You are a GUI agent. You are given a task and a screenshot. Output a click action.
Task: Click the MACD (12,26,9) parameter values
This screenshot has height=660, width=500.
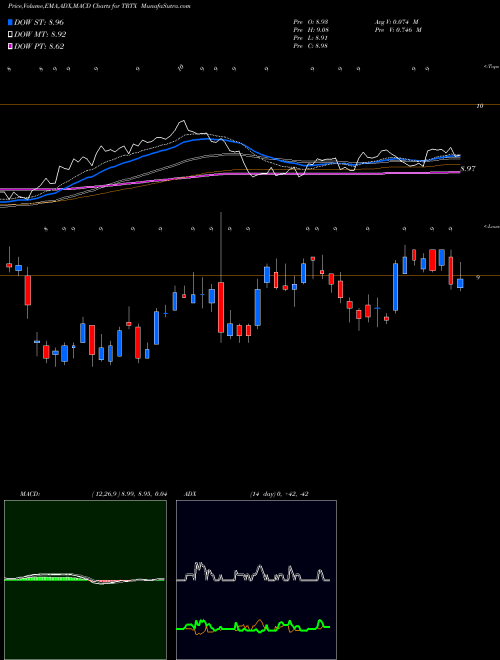pos(129,494)
